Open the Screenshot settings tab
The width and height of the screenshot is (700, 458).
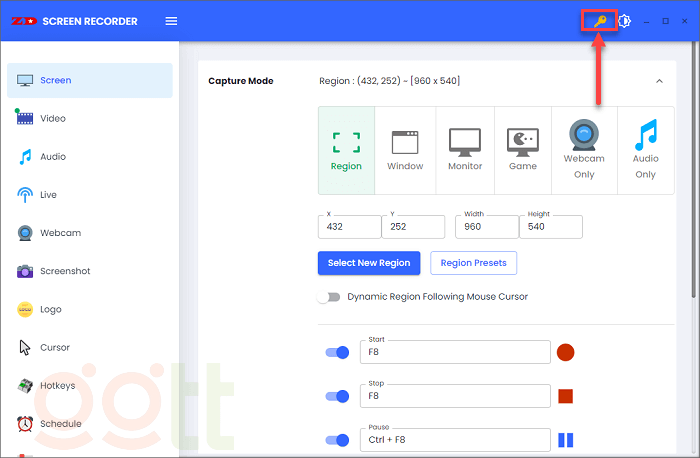click(x=64, y=271)
